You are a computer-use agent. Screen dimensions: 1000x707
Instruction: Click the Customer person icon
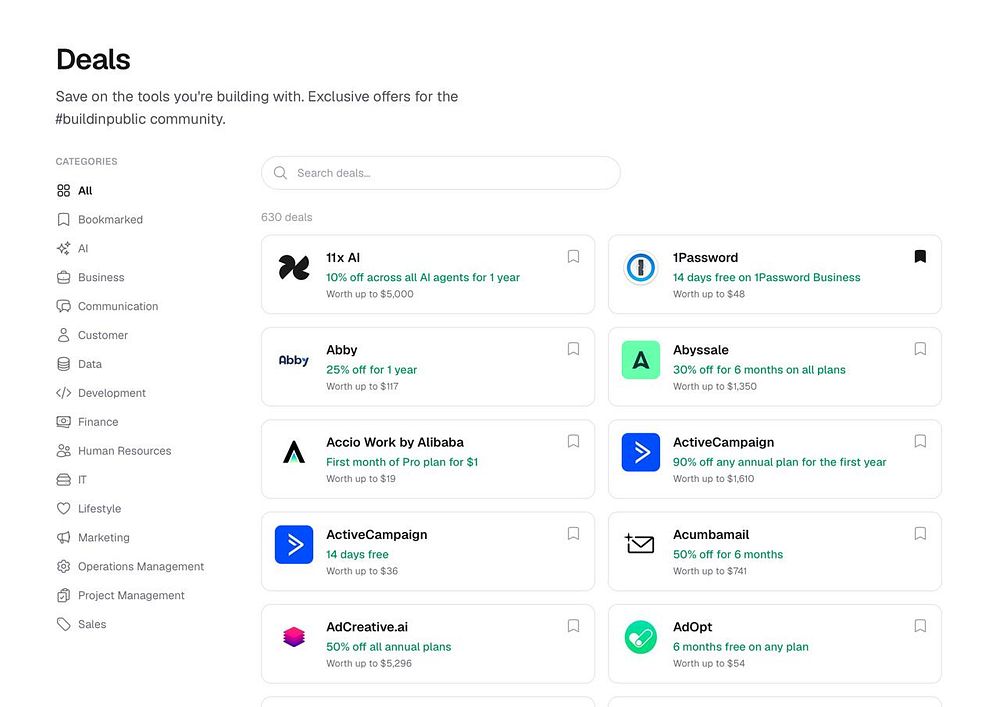pos(63,335)
